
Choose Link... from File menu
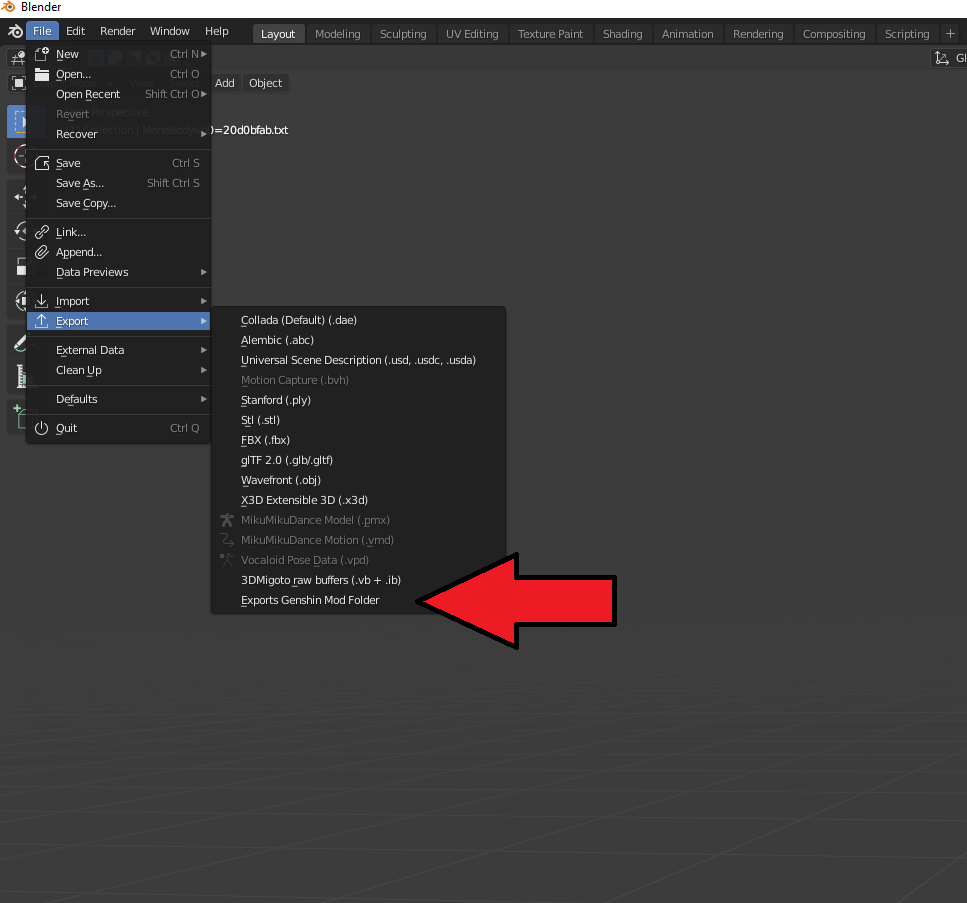click(x=118, y=232)
